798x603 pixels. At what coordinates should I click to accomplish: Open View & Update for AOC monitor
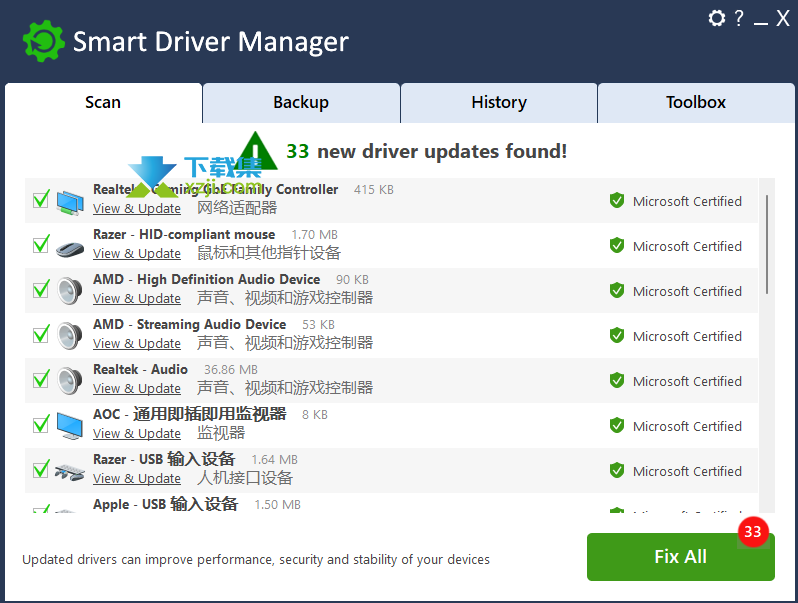tap(137, 434)
